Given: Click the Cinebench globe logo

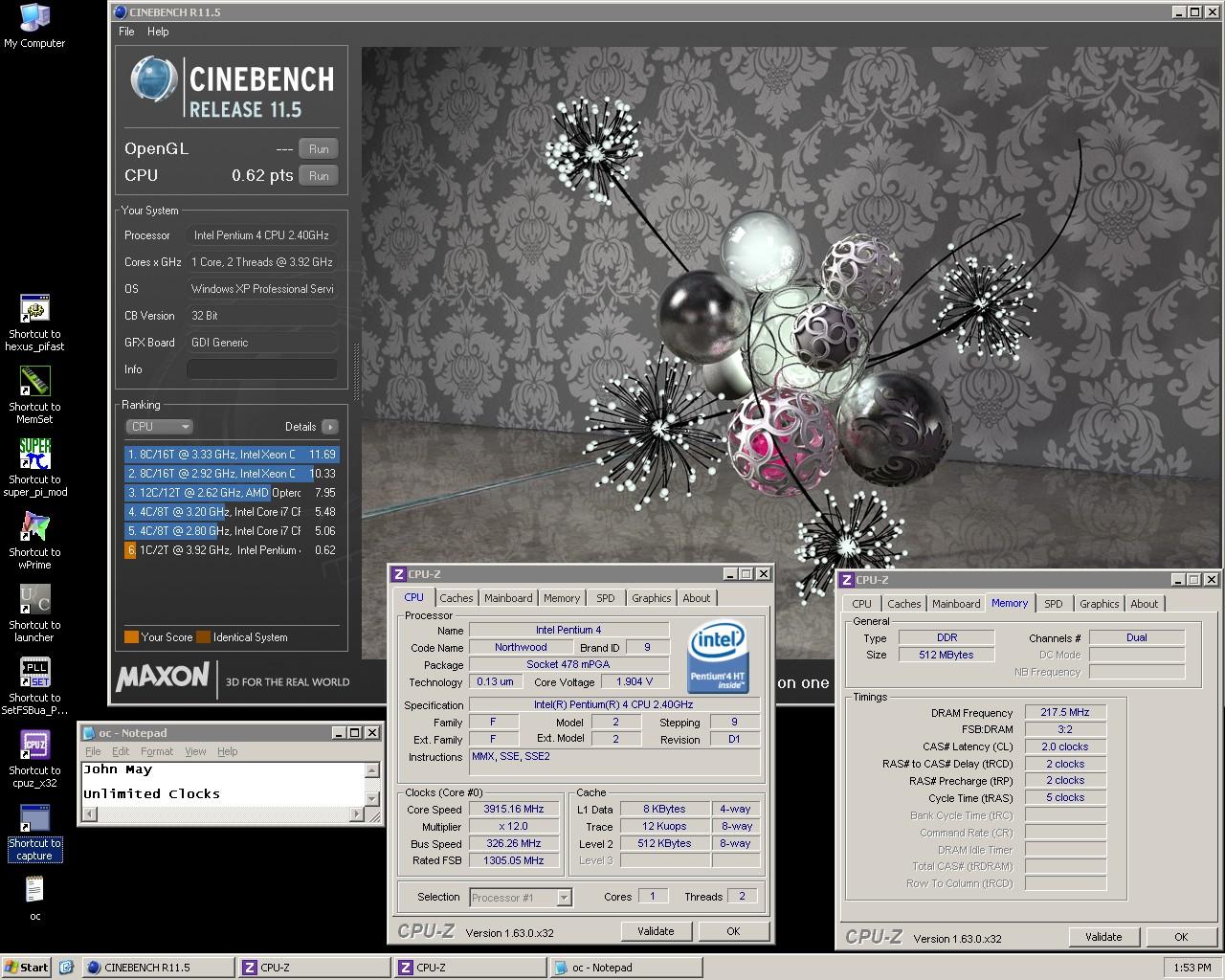Looking at the screenshot, I should click(153, 78).
